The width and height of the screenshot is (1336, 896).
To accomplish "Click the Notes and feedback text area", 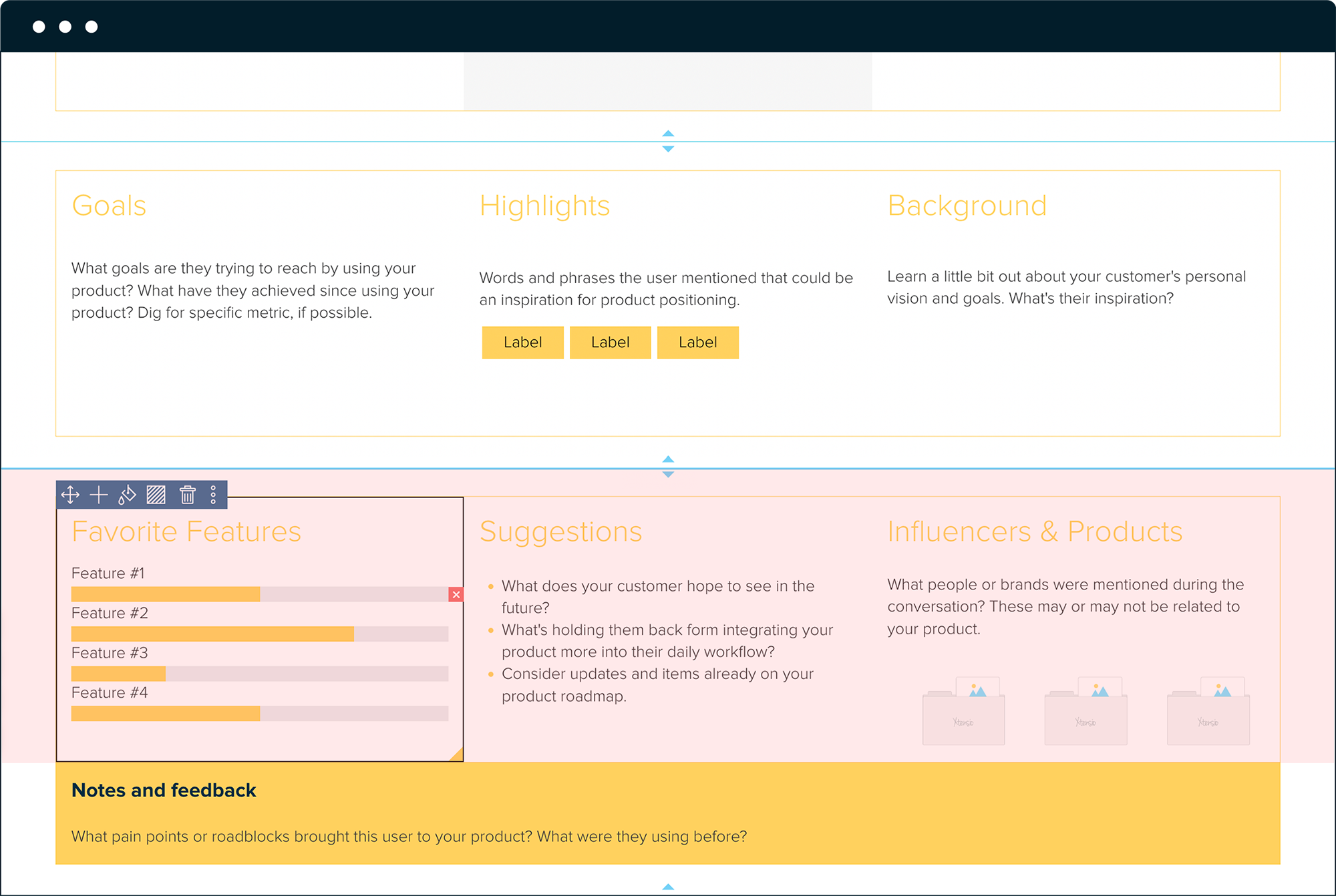I will click(x=409, y=837).
